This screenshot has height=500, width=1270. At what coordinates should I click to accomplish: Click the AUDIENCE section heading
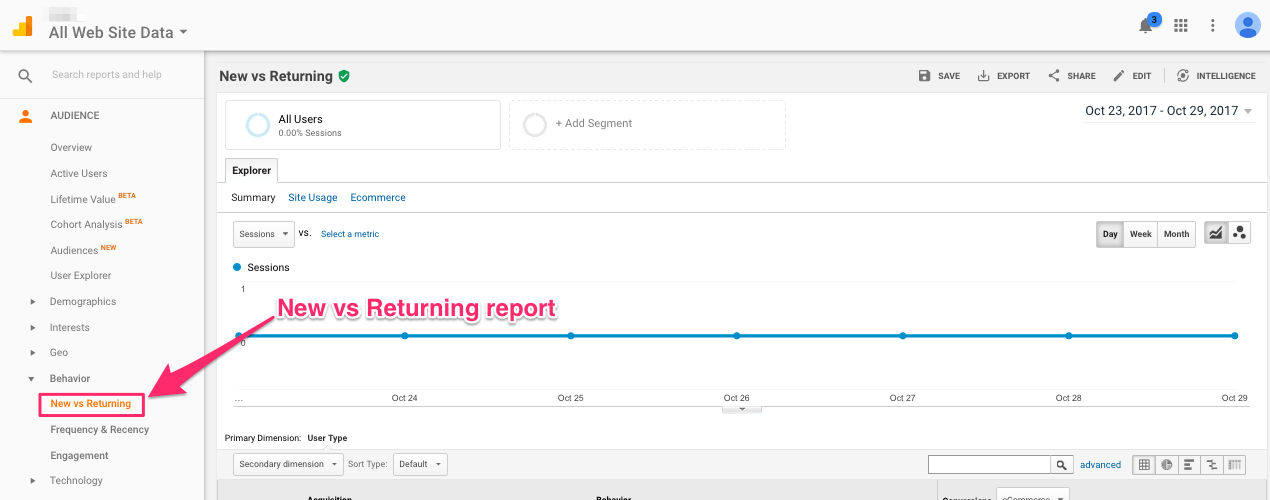coord(75,116)
